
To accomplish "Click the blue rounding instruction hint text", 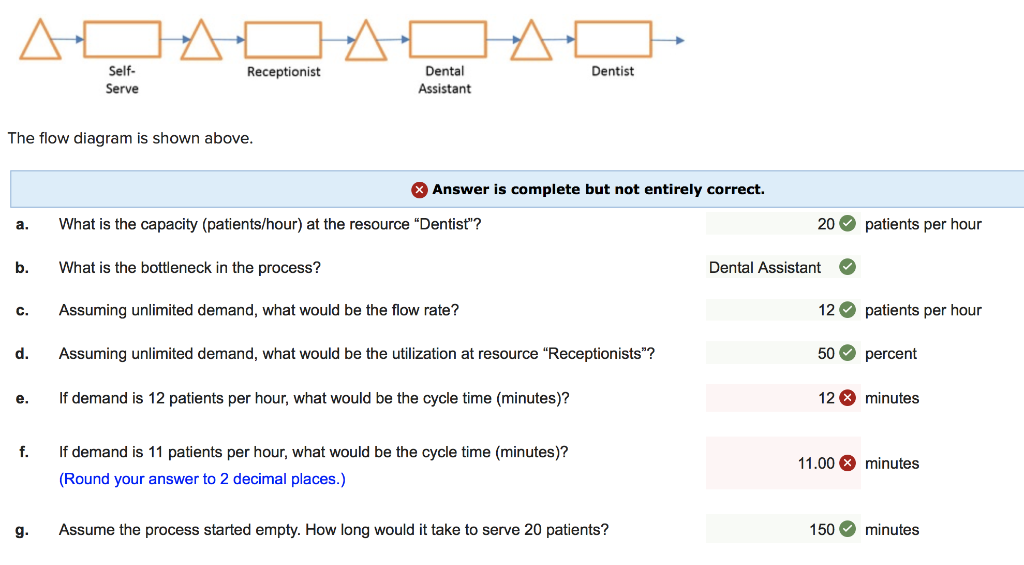I will point(202,479).
